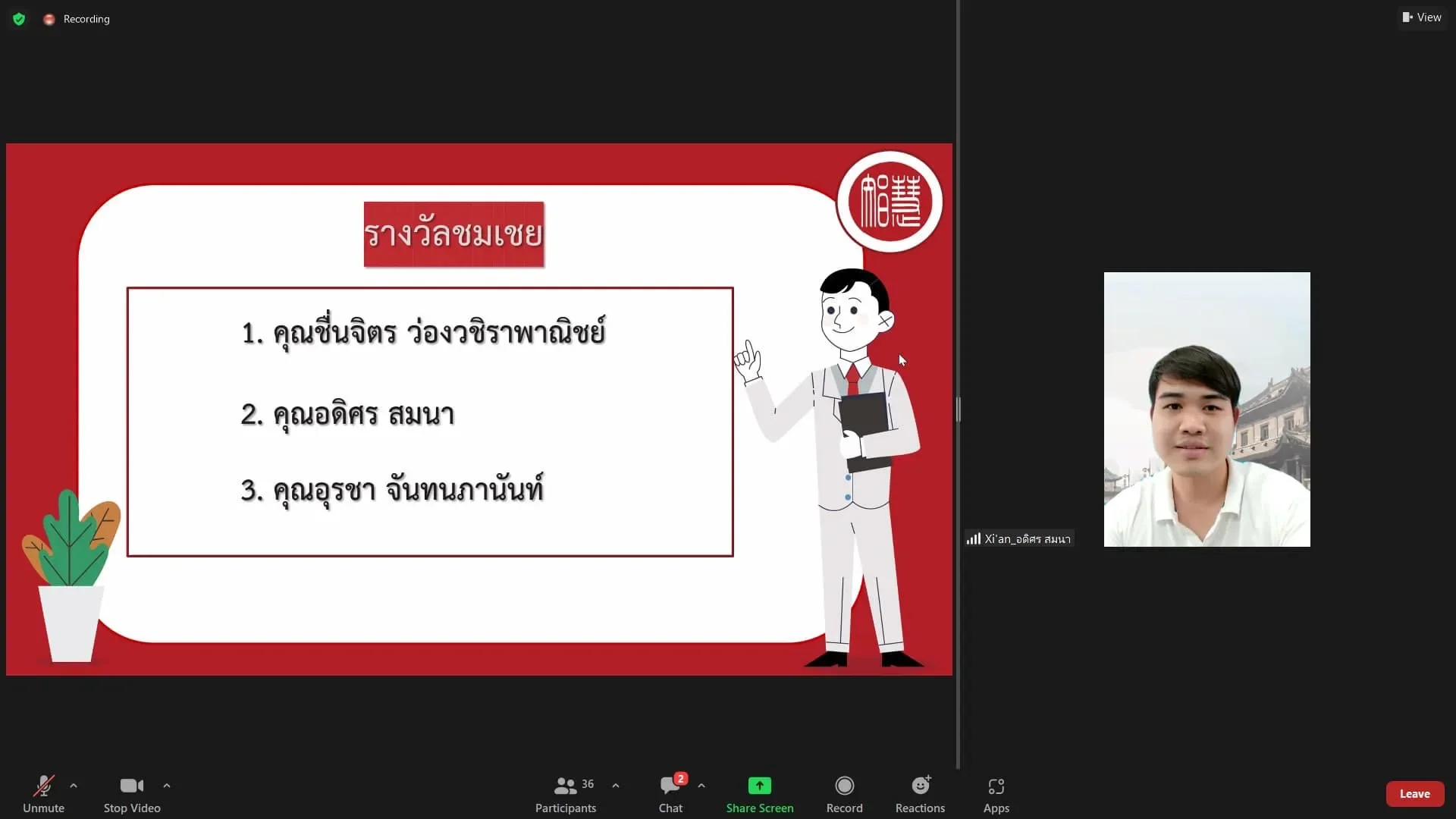Click the divider handle between panels
The width and height of the screenshot is (1456, 819).
point(959,409)
